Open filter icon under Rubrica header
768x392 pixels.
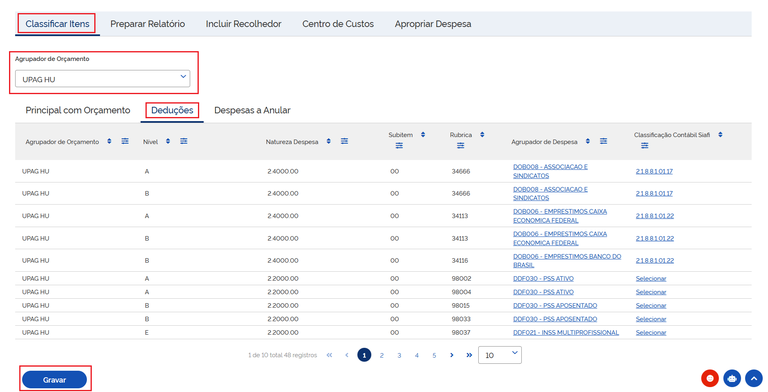(460, 146)
